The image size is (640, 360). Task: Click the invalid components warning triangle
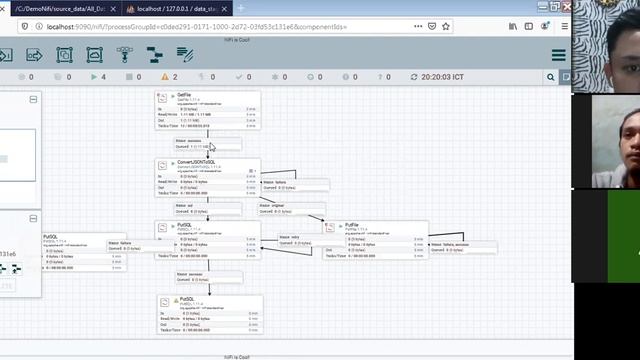coord(164,77)
